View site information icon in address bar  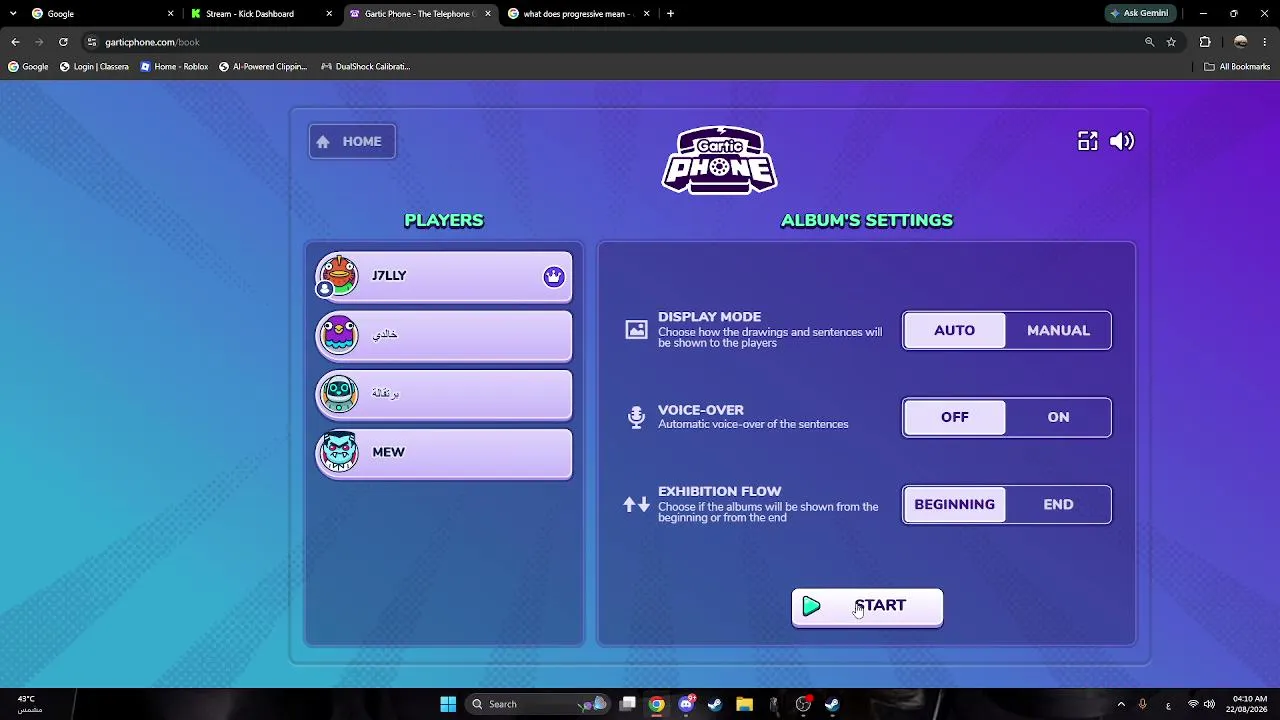pos(91,42)
